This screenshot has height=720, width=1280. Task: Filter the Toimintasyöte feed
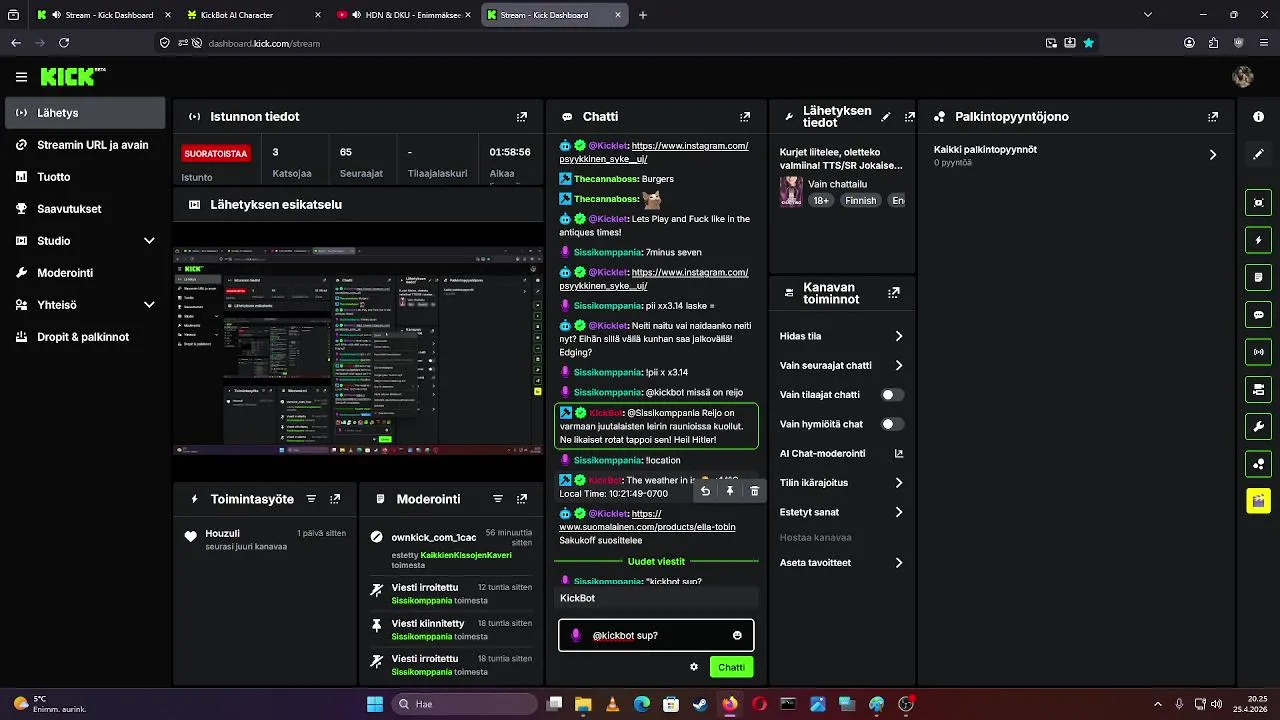[x=311, y=499]
